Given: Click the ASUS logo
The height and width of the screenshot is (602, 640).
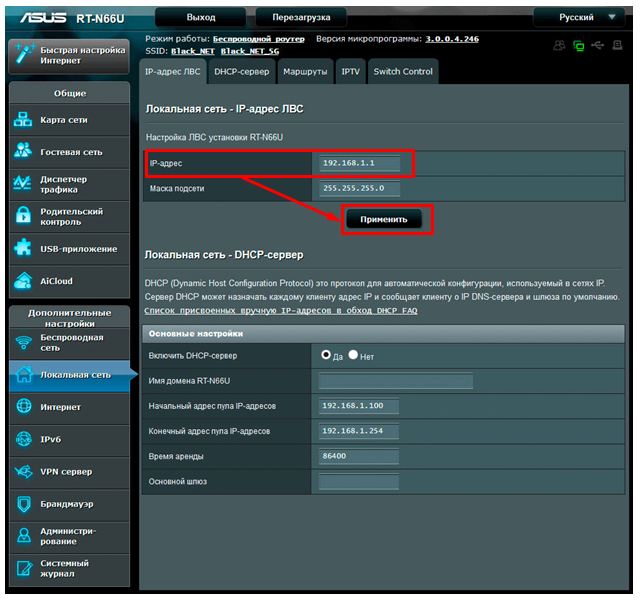Looking at the screenshot, I should point(44,18).
